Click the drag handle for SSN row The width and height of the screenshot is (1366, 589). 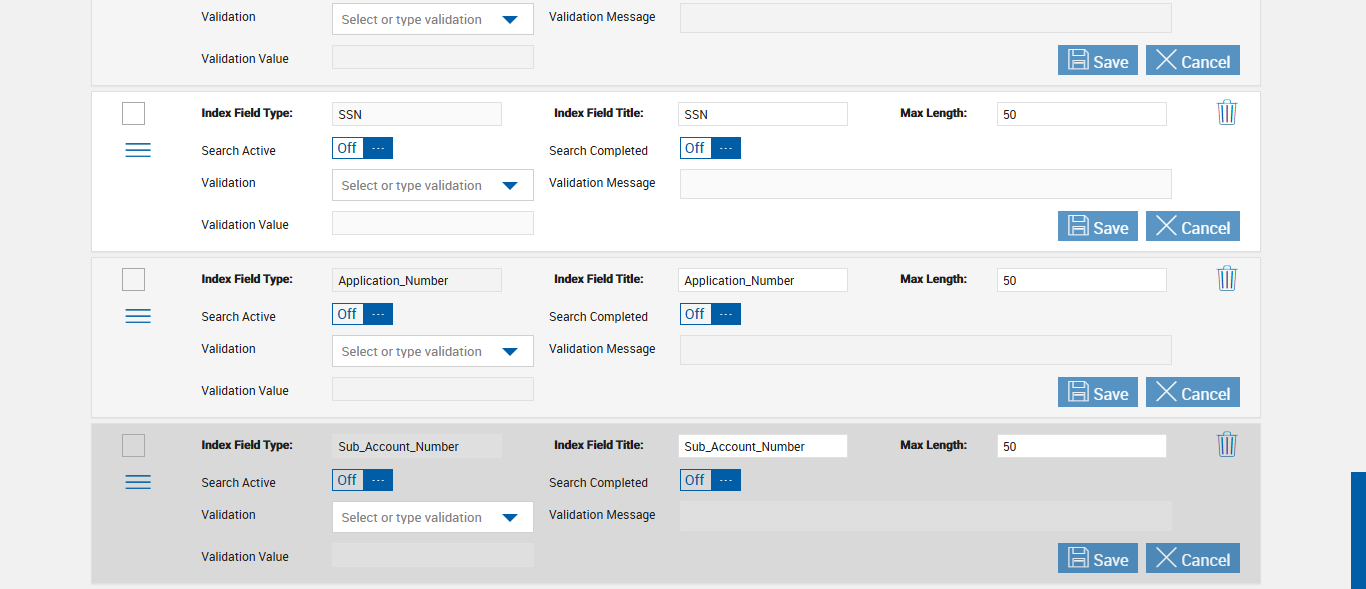click(x=138, y=150)
